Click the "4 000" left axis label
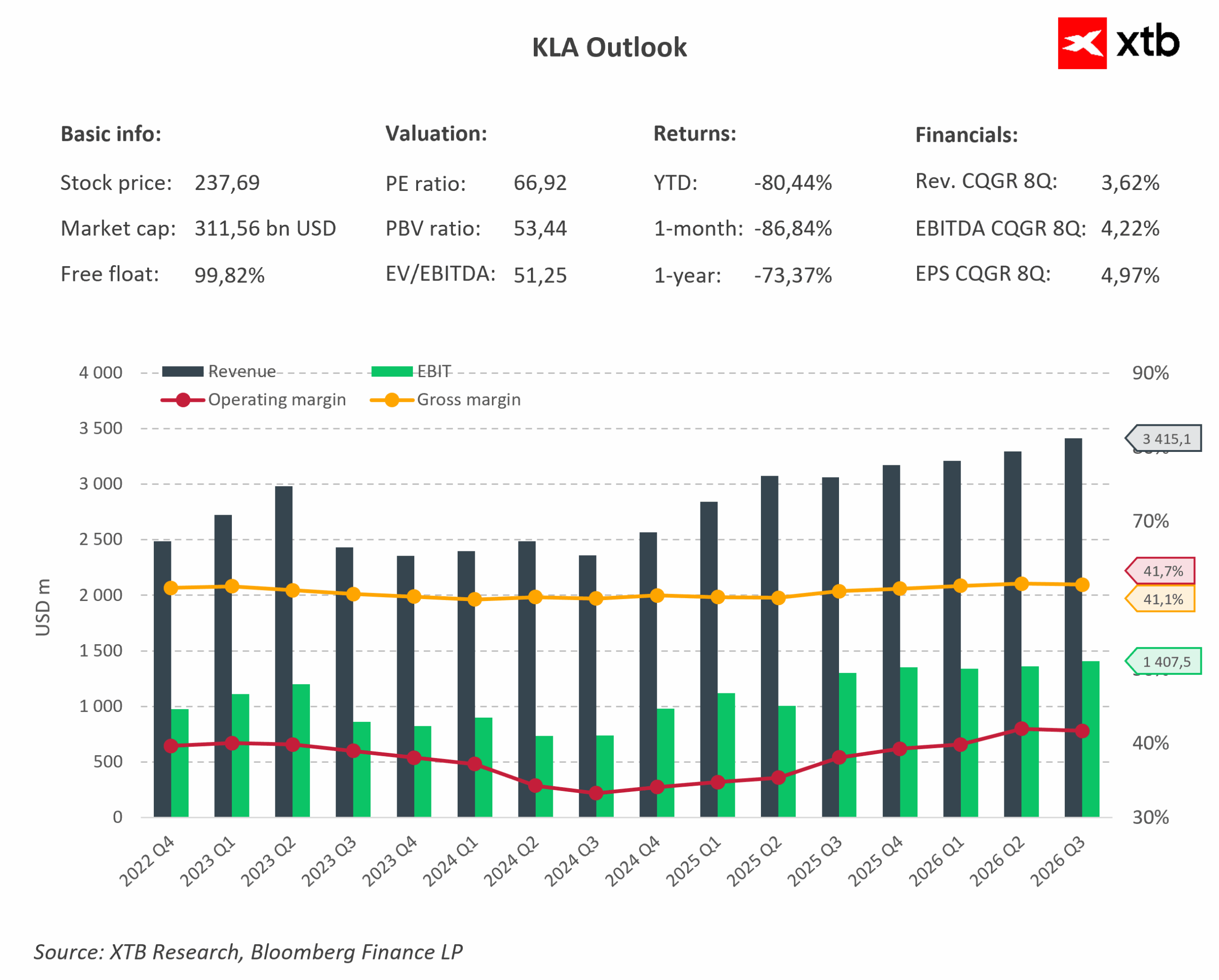 100,373
